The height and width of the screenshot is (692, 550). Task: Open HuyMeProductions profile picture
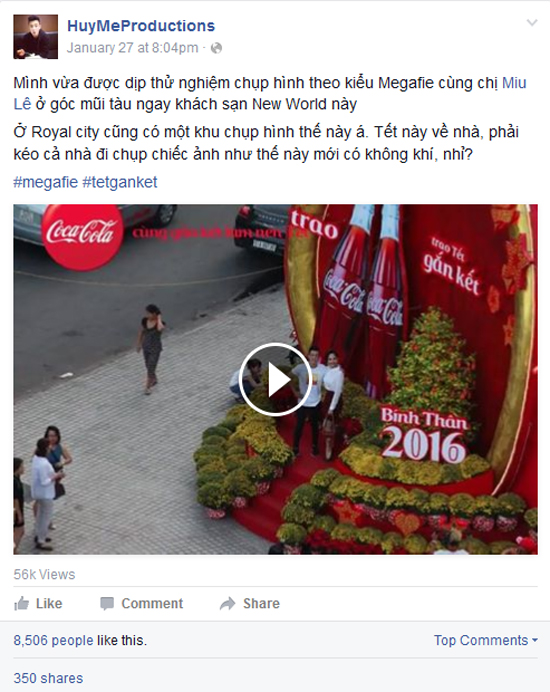point(35,37)
